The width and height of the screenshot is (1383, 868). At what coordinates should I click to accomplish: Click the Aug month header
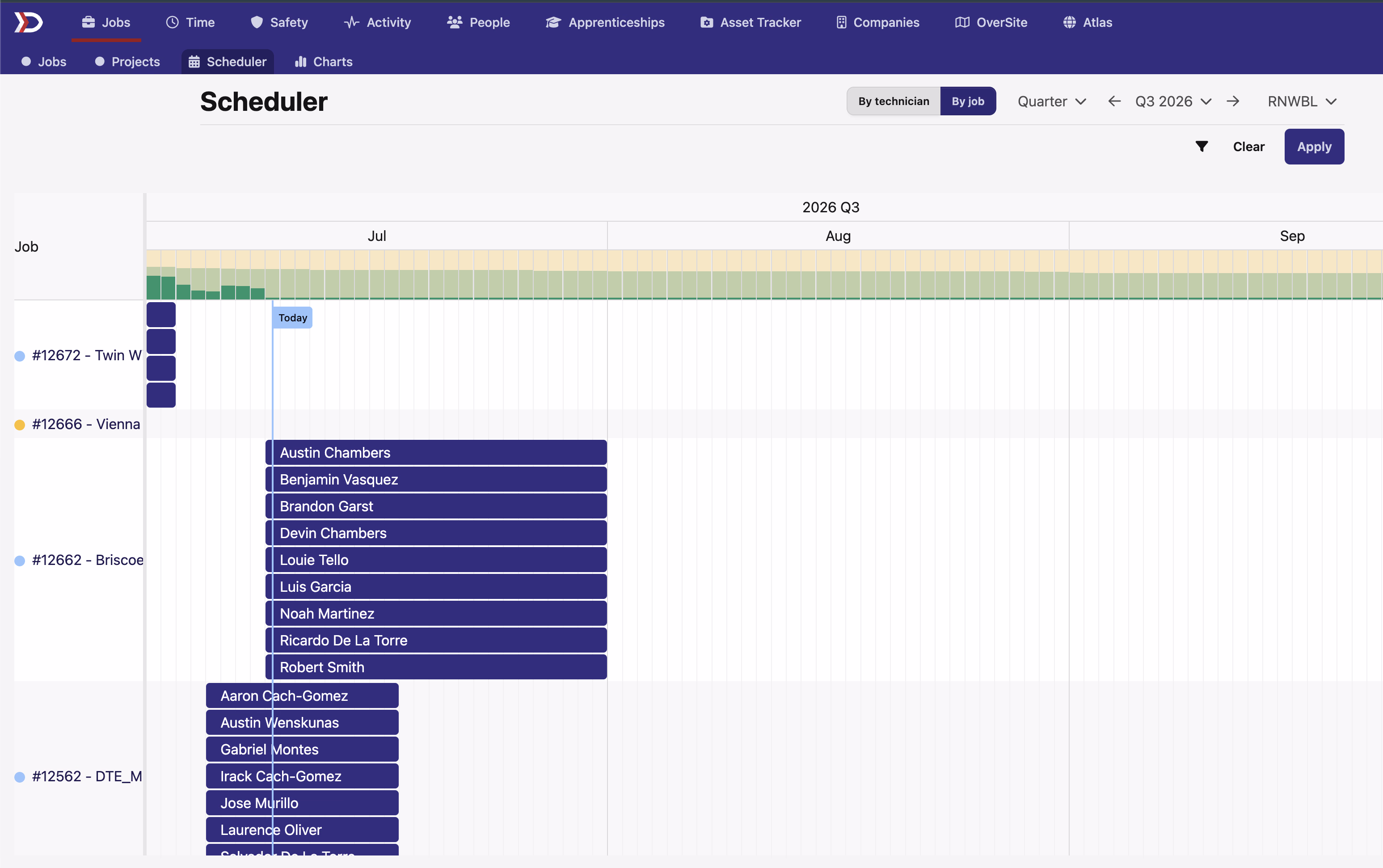pos(838,236)
